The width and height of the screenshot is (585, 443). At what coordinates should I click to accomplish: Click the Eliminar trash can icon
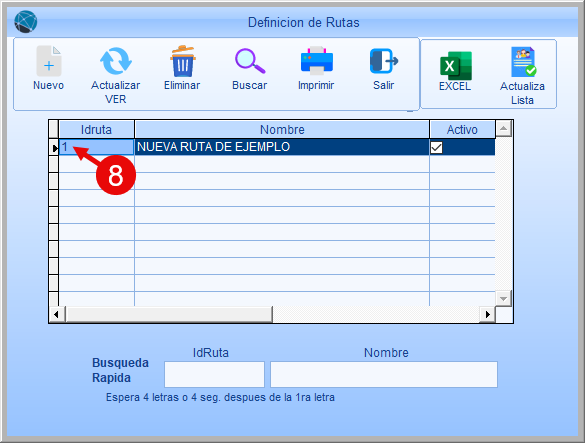[182, 61]
